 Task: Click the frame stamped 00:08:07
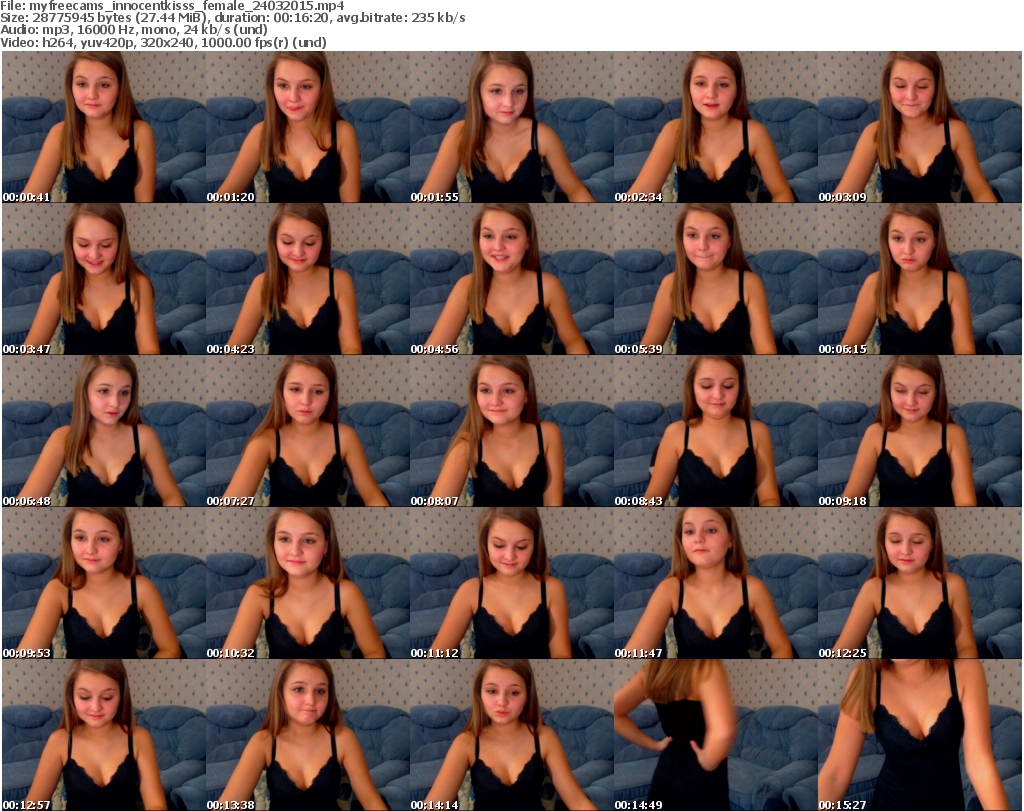pos(512,431)
